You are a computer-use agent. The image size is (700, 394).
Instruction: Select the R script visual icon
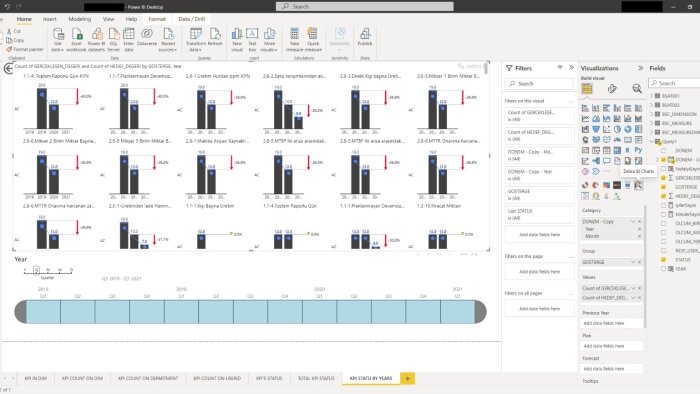pyautogui.click(x=628, y=150)
